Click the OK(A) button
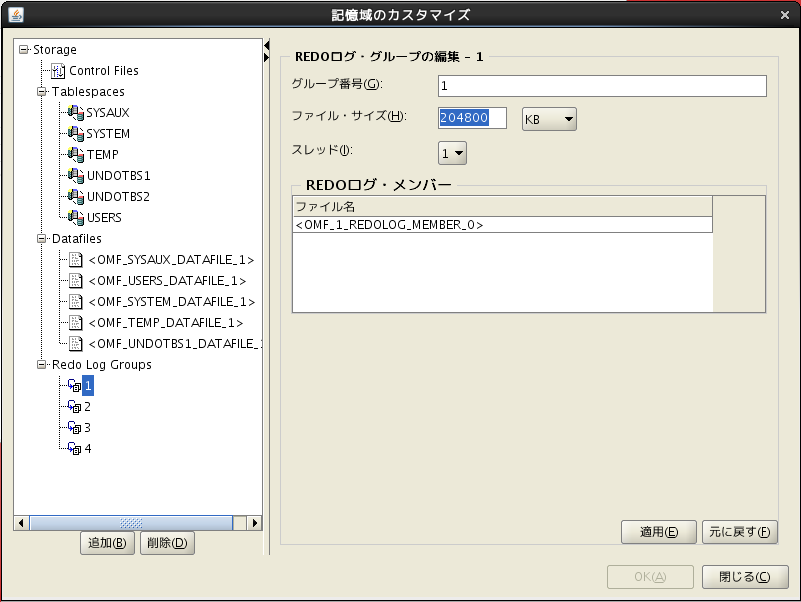Screen dimensions: 801x602 pos(650,577)
